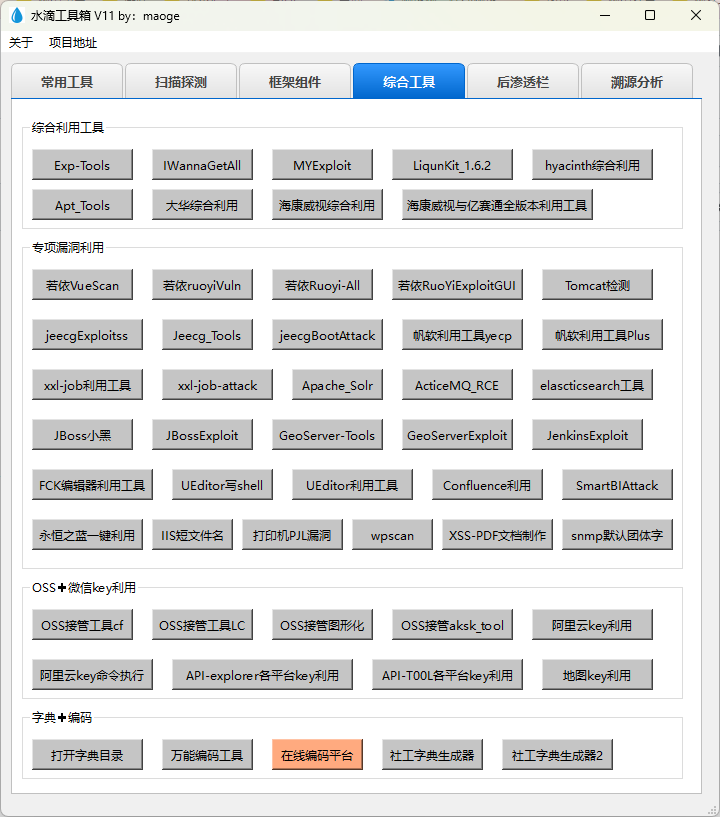Open ActiceMQ_RCE tool
Screen dimensions: 720x817
tap(457, 385)
